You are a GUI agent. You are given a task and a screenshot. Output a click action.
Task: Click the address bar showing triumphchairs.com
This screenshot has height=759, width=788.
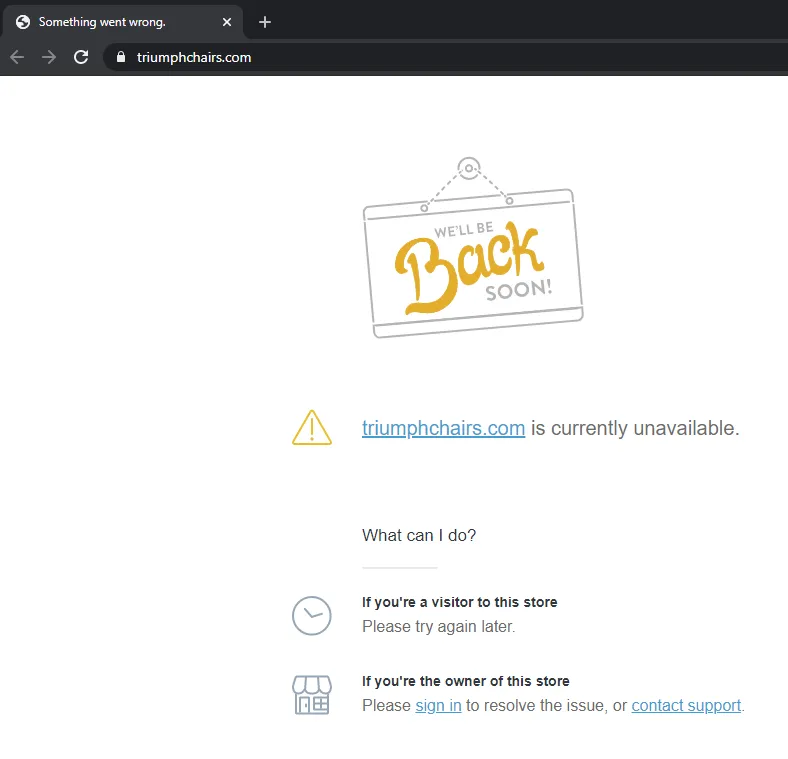(x=445, y=57)
